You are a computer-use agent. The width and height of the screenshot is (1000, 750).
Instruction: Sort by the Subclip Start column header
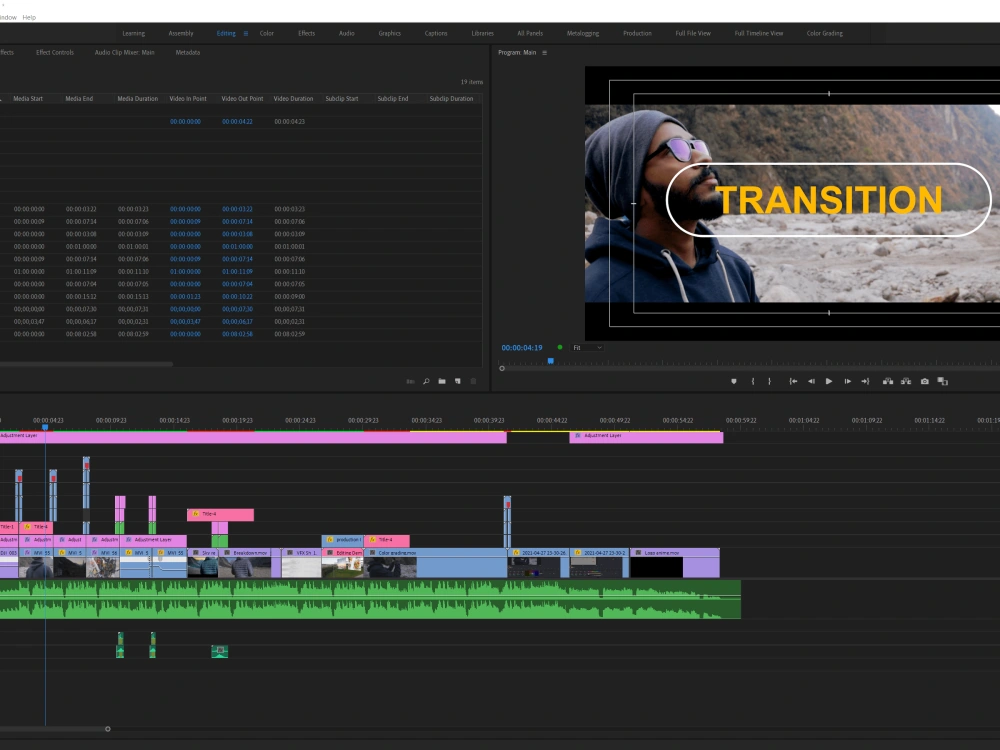pos(342,99)
